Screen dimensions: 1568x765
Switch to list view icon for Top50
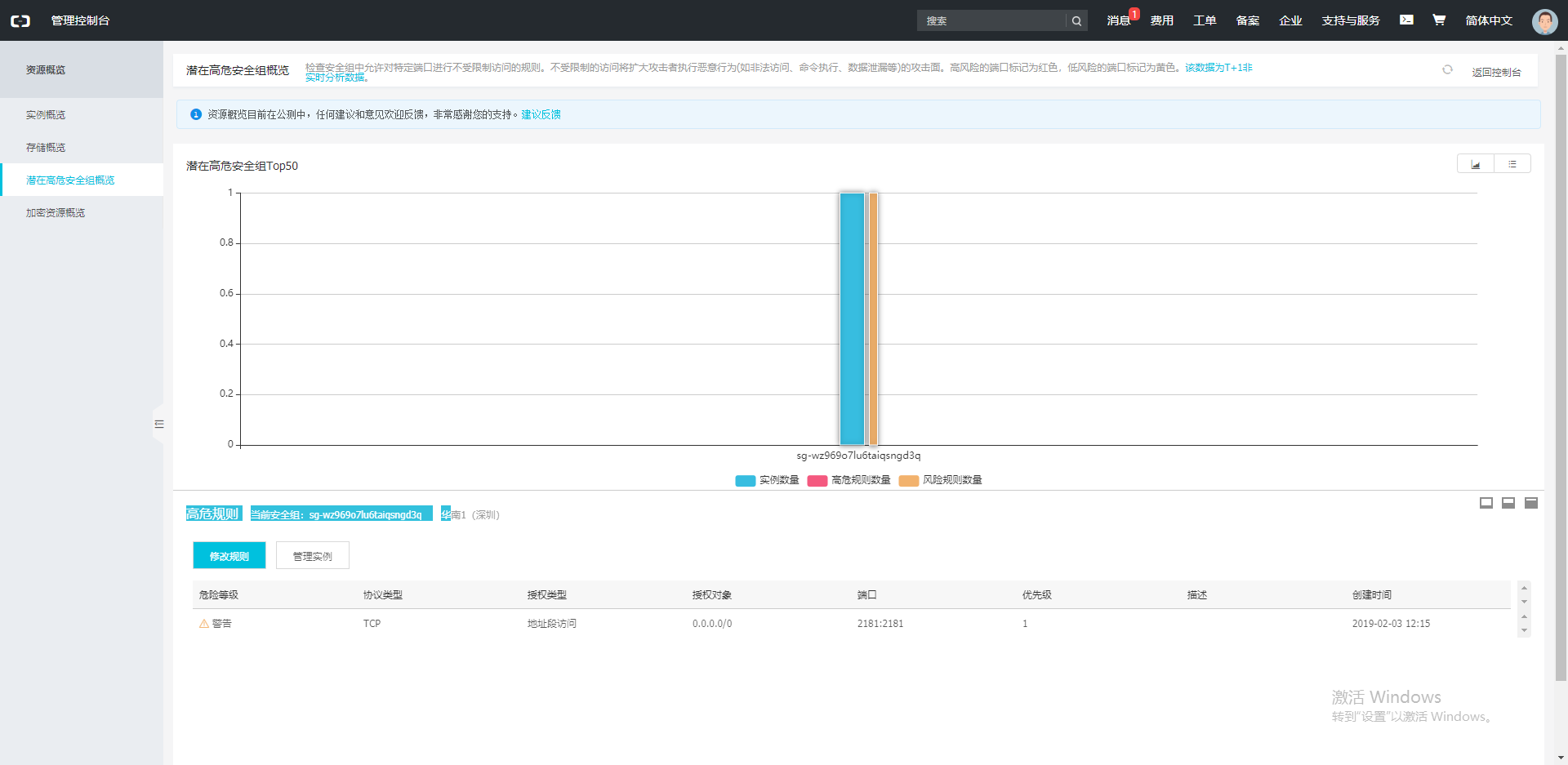click(x=1512, y=164)
